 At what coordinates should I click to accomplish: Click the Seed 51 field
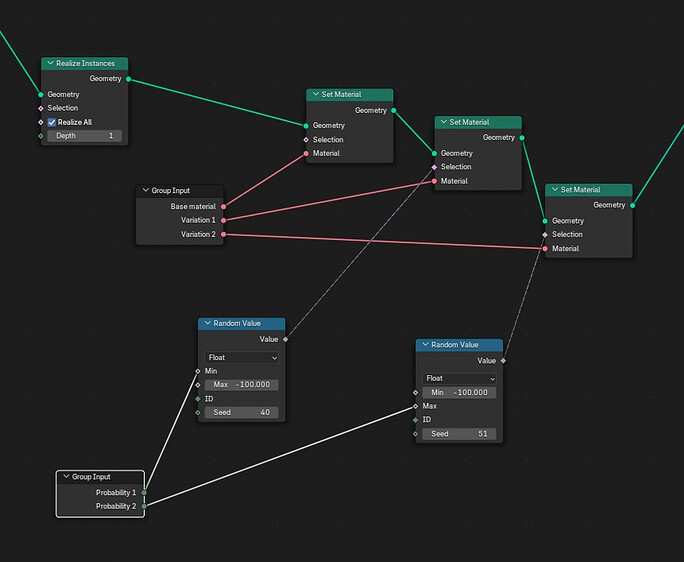pos(459,434)
